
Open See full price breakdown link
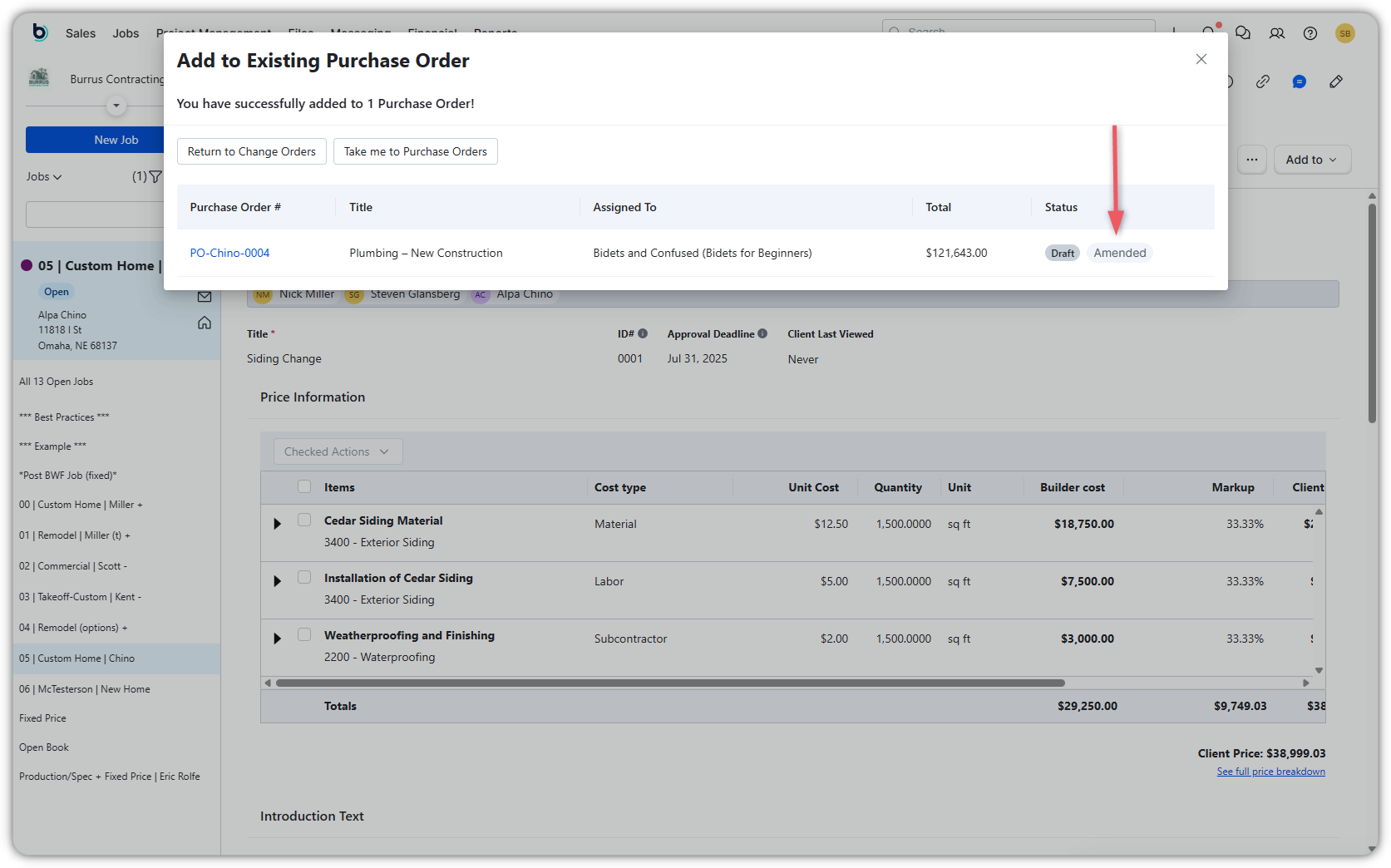(1270, 772)
